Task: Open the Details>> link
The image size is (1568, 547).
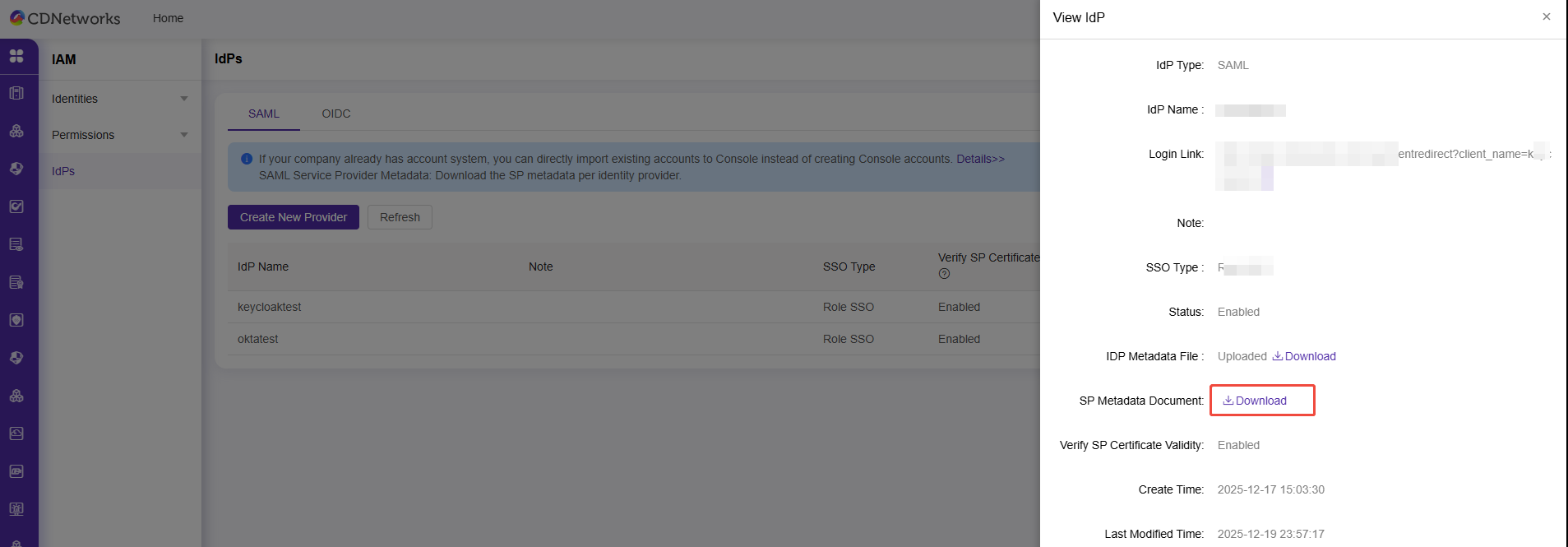Action: coord(980,159)
